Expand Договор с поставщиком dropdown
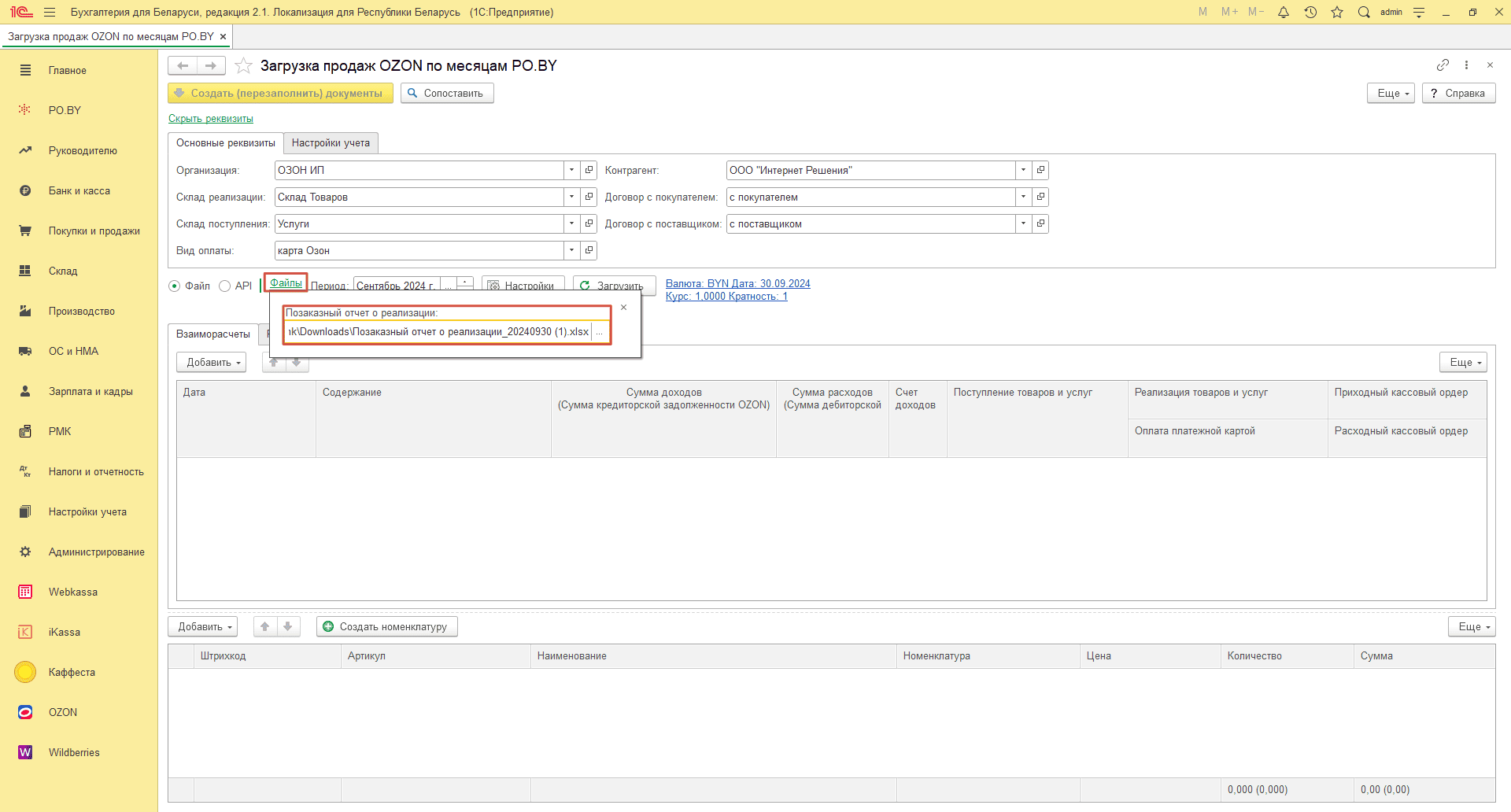Image resolution: width=1511 pixels, height=812 pixels. pyautogui.click(x=1023, y=223)
